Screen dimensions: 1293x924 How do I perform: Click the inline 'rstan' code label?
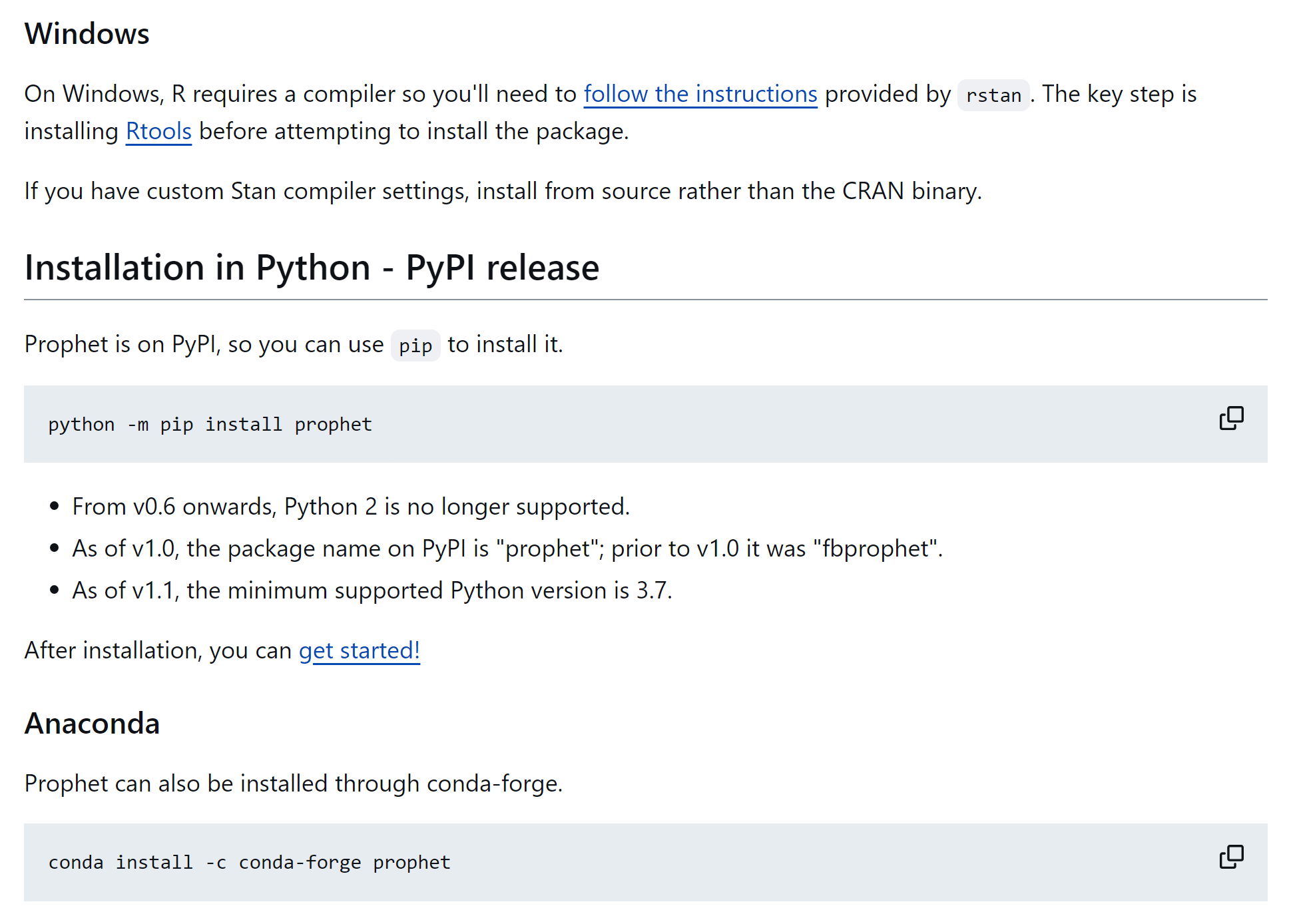point(993,95)
